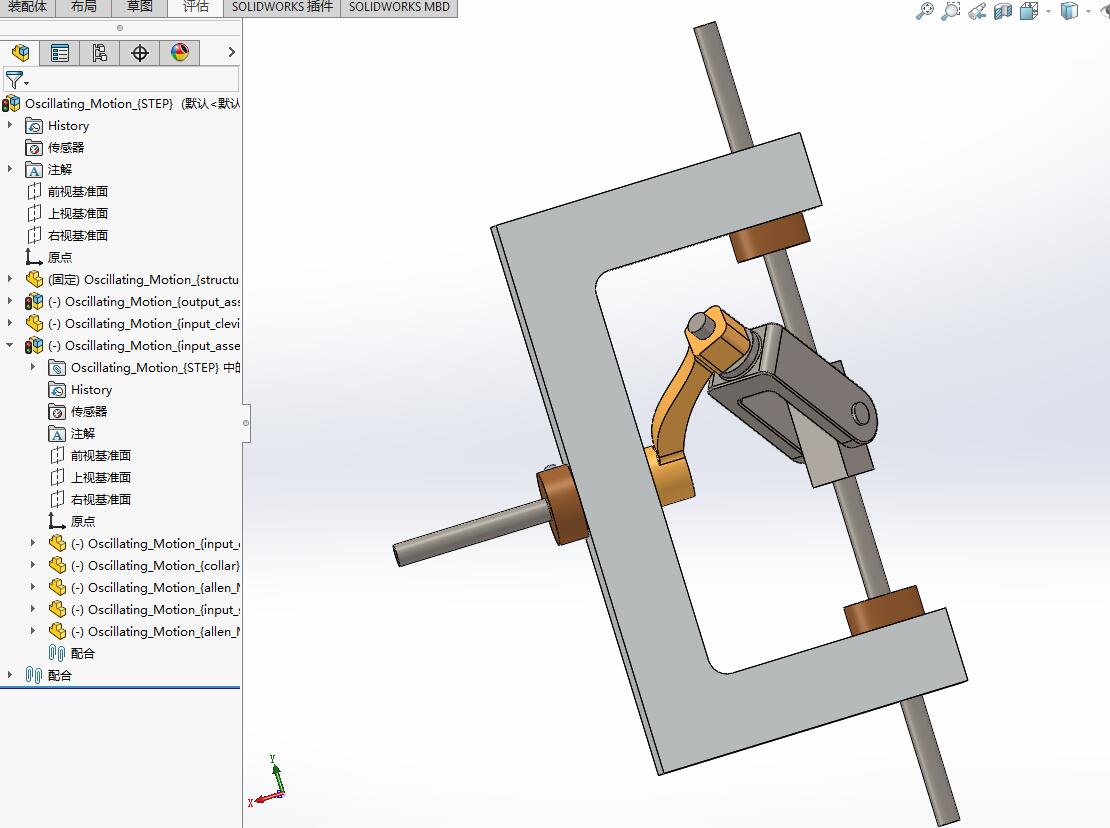
Task: Expand bottom-level 配合 mates folder
Action: point(10,675)
